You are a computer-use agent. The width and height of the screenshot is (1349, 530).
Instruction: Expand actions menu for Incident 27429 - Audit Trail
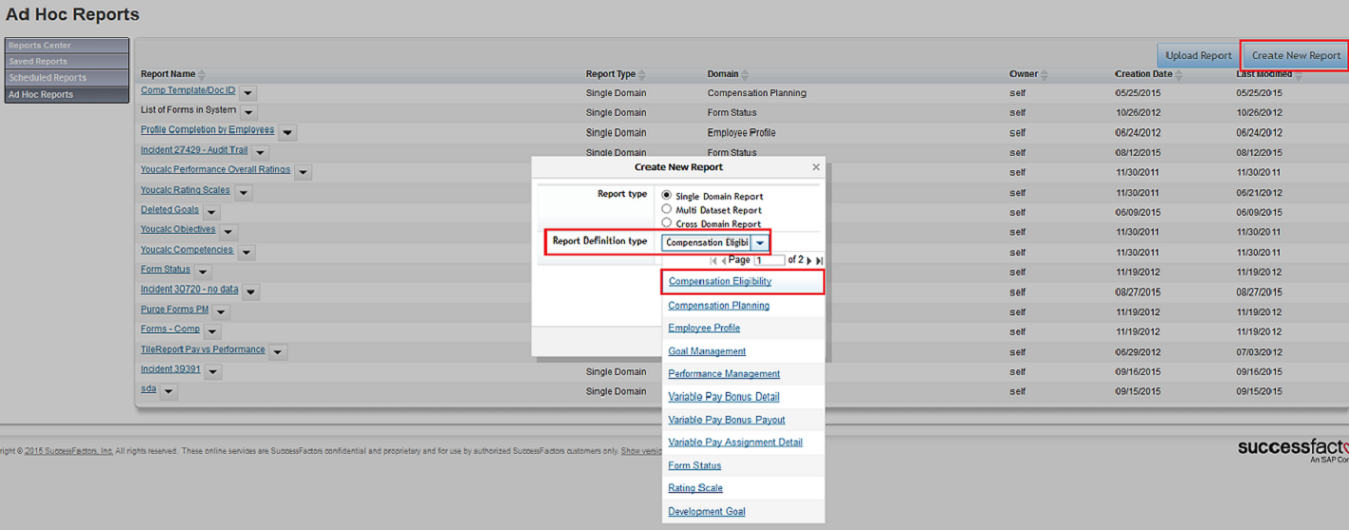[x=261, y=152]
